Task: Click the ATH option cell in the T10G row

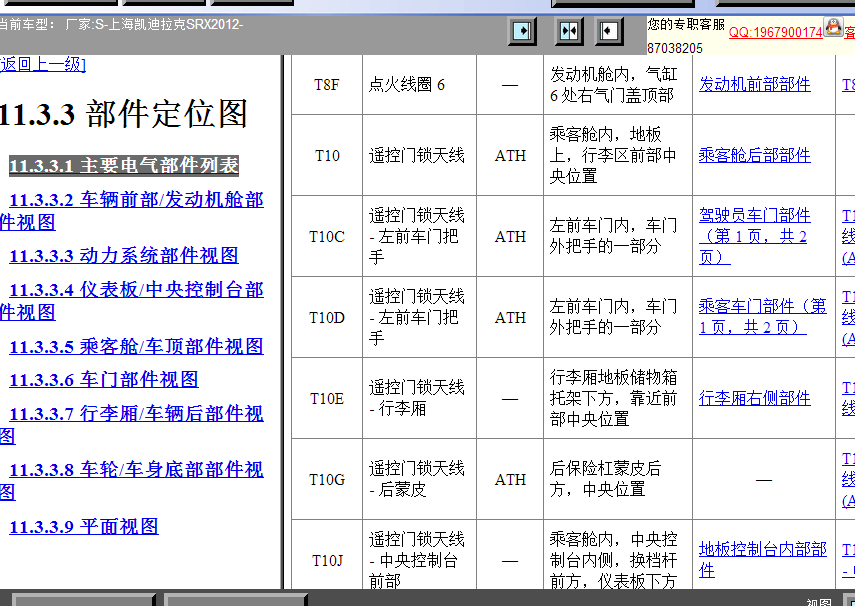Action: point(510,479)
